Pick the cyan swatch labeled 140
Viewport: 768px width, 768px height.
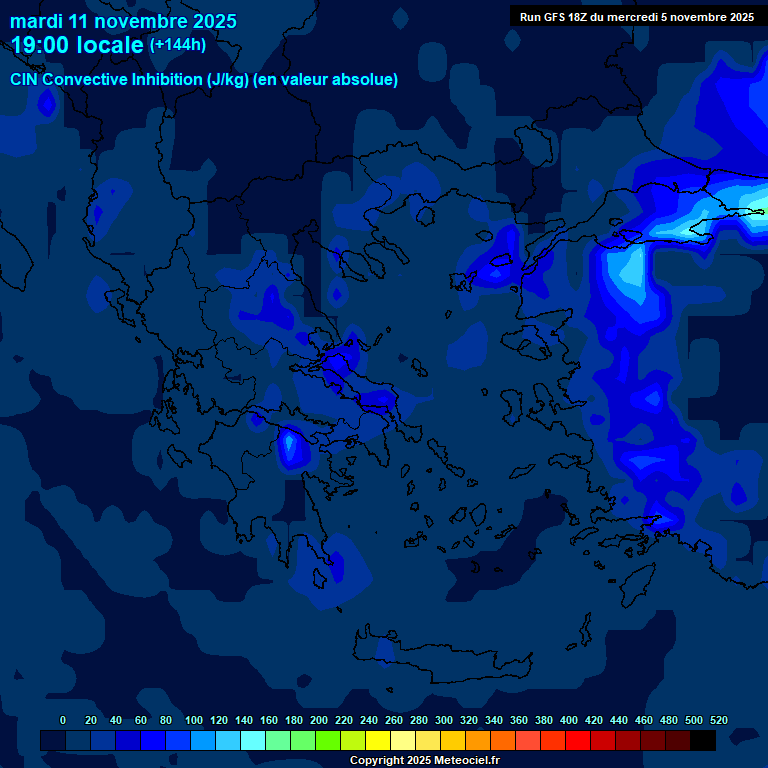[228, 740]
